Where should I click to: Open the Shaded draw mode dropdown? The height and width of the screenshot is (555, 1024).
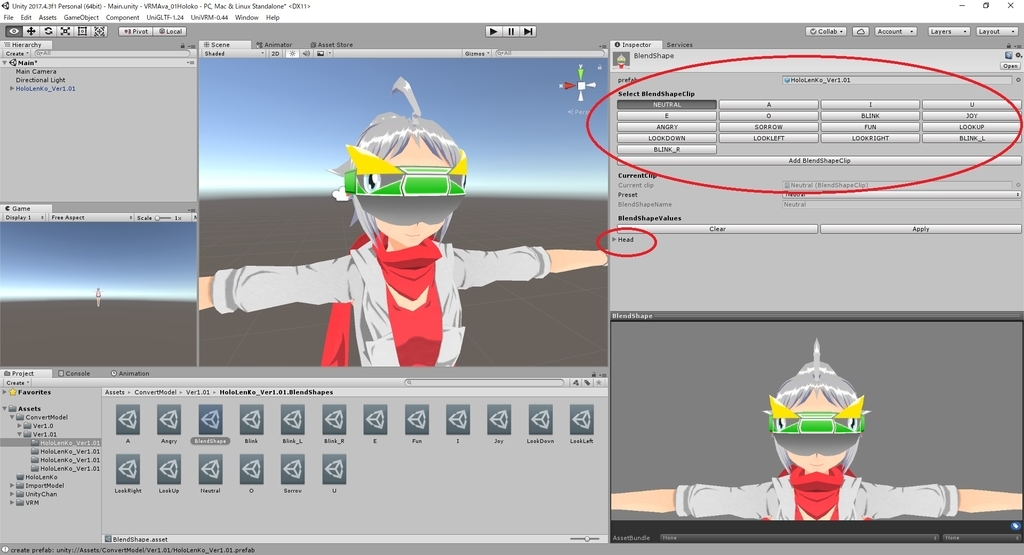[233, 54]
